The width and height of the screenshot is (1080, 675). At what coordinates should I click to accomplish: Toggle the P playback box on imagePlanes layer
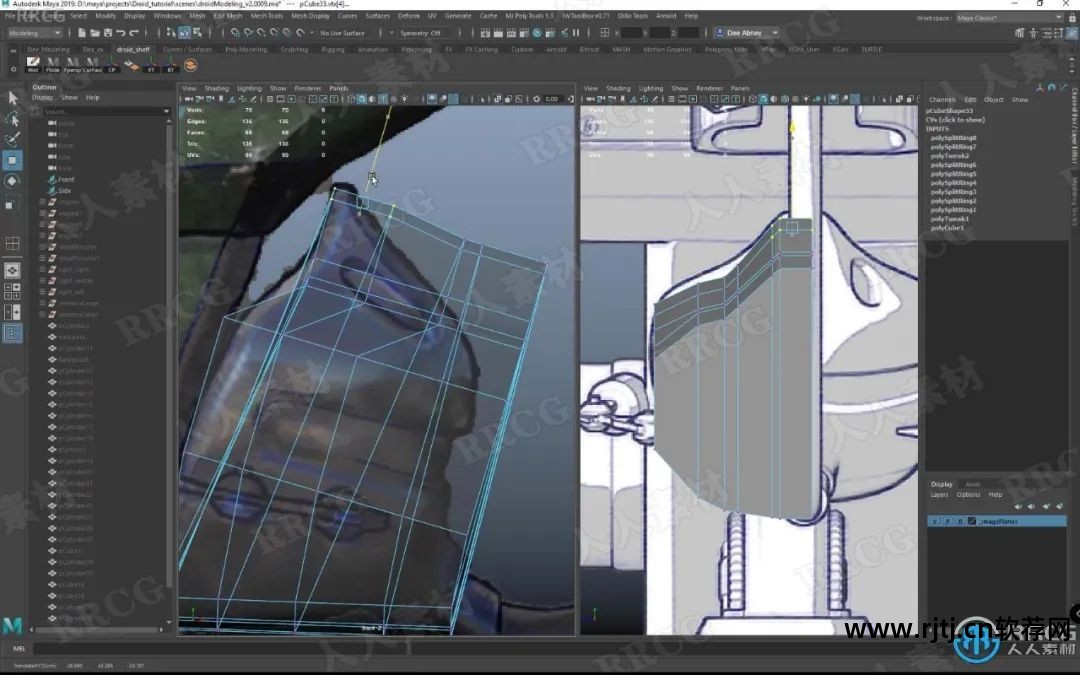point(945,521)
